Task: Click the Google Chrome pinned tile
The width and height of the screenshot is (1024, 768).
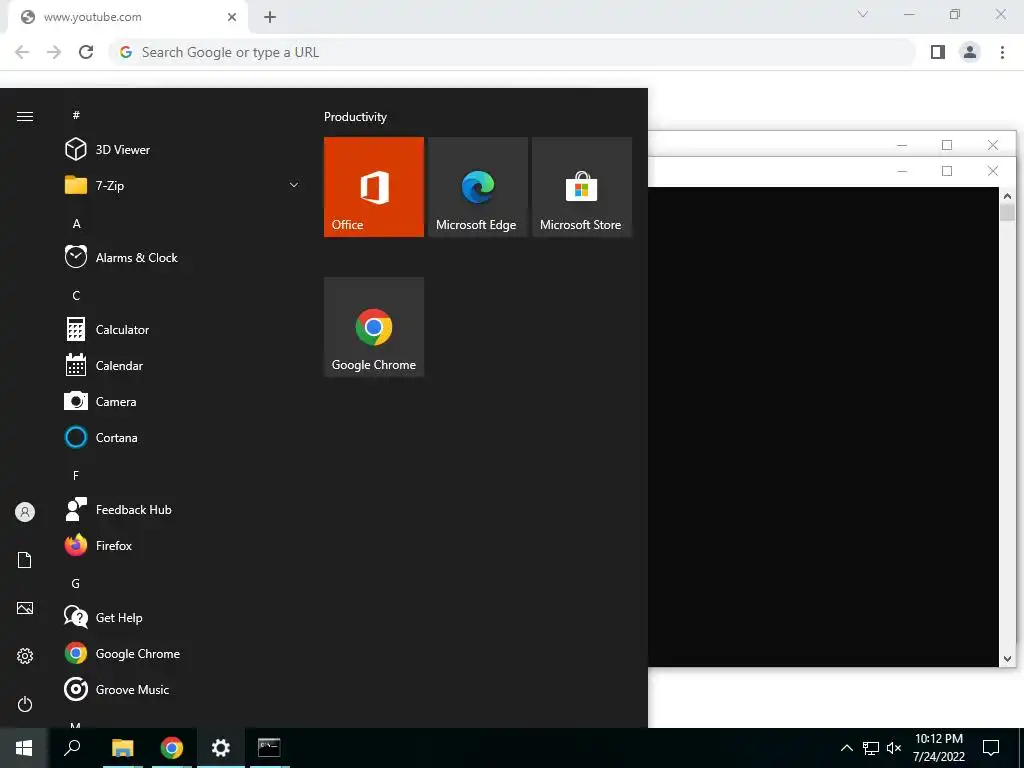Action: (x=374, y=327)
